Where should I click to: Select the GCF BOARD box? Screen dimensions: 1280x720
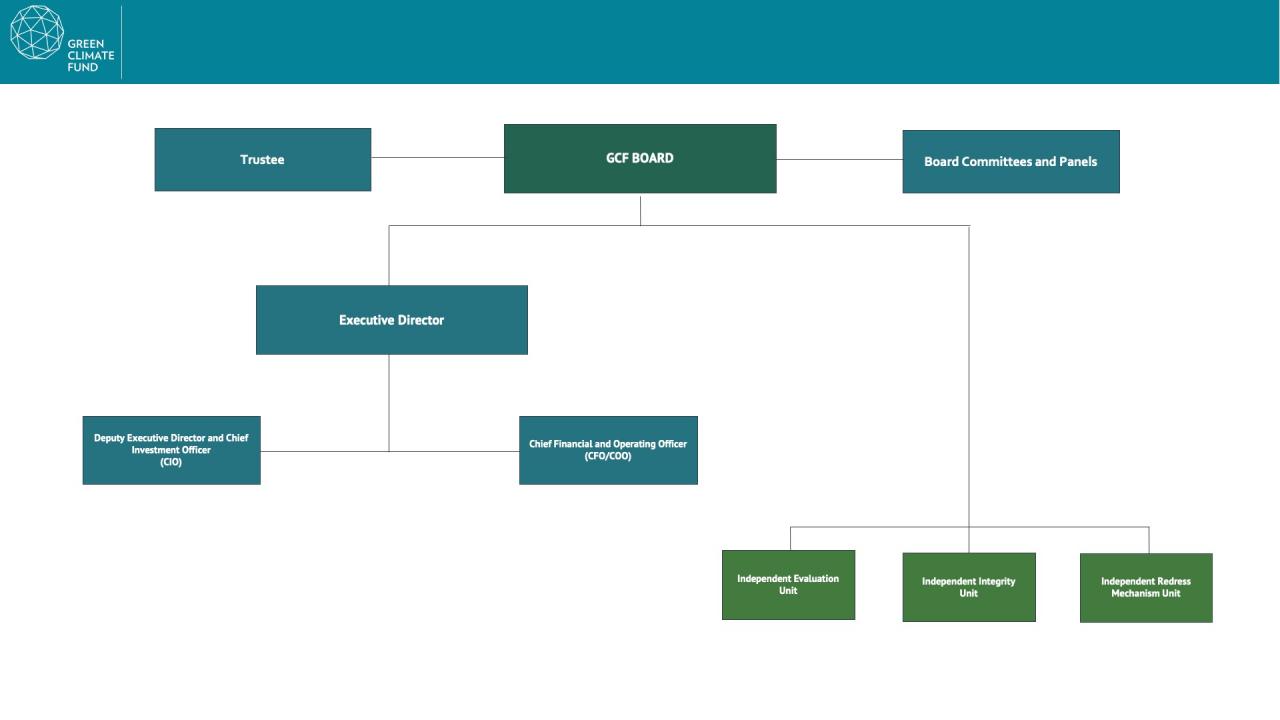(640, 158)
